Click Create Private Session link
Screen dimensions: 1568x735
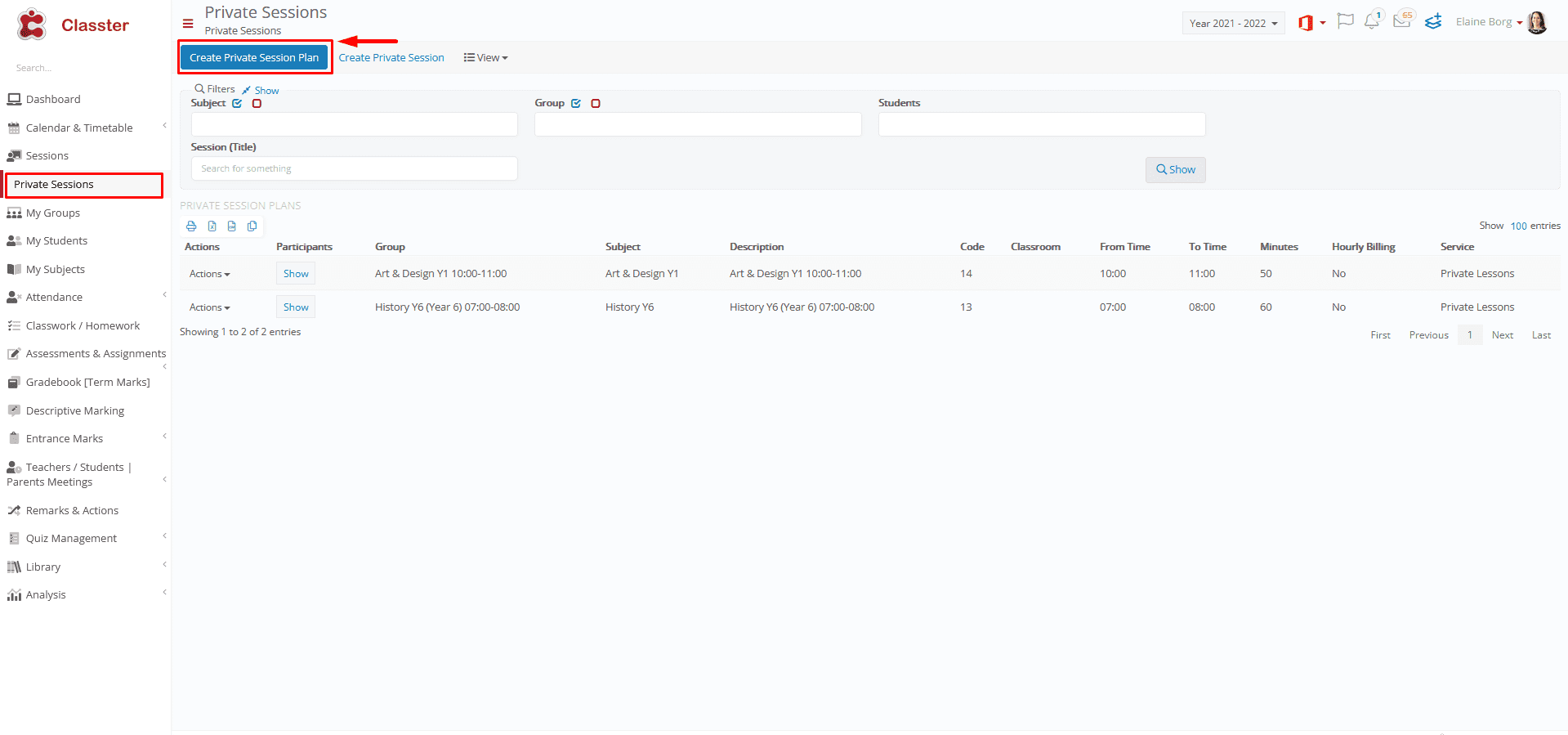tap(391, 57)
